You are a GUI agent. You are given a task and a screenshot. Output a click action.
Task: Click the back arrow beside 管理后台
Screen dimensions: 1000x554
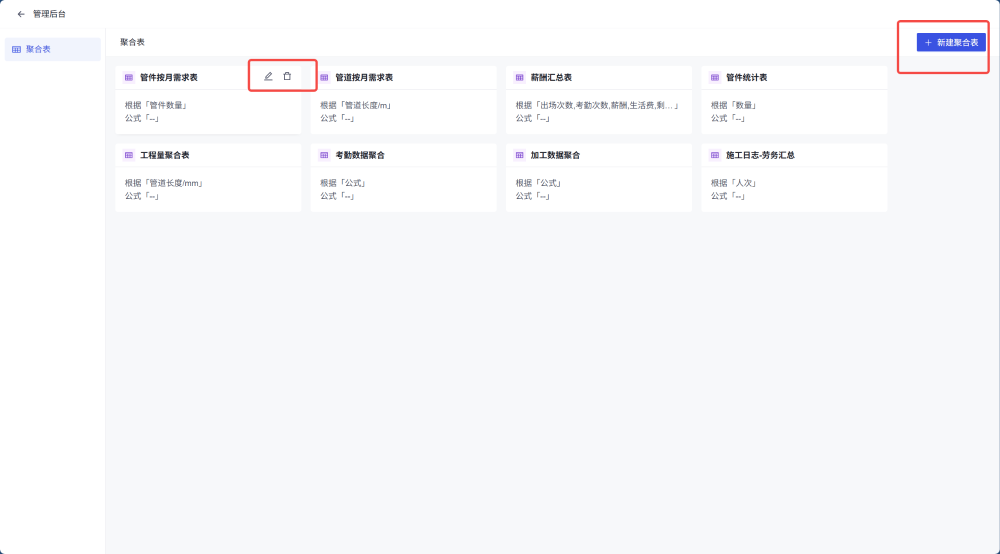tap(21, 14)
